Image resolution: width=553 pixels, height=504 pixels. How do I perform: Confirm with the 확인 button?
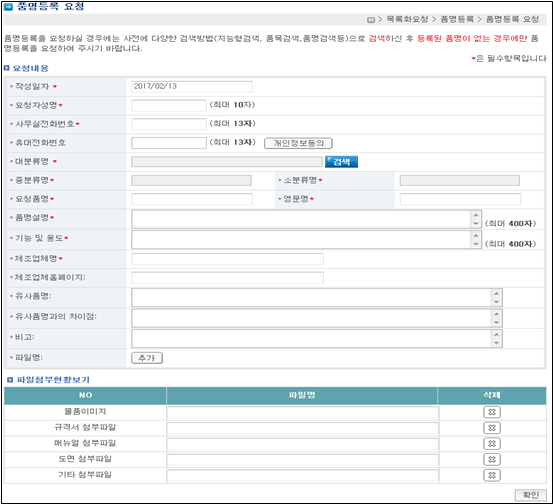click(530, 495)
